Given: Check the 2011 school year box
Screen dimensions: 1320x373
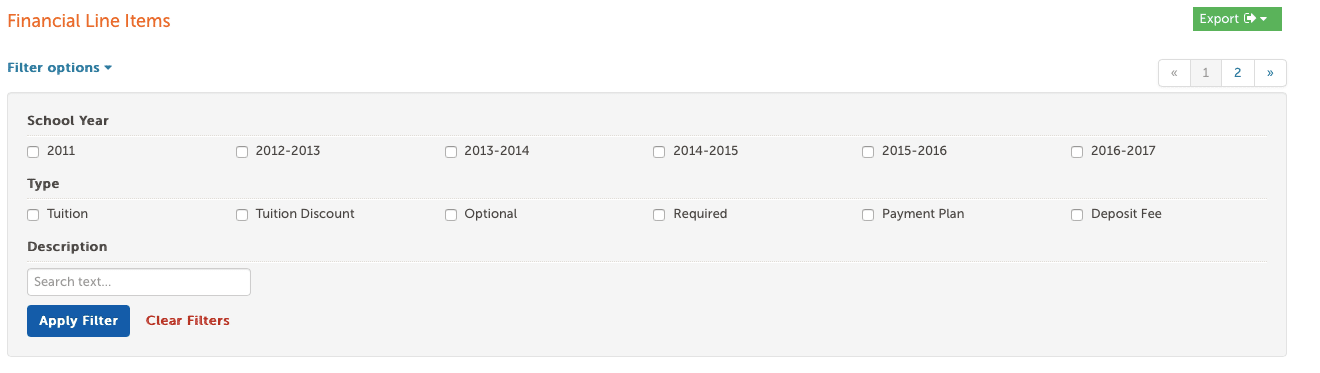Looking at the screenshot, I should [x=33, y=152].
